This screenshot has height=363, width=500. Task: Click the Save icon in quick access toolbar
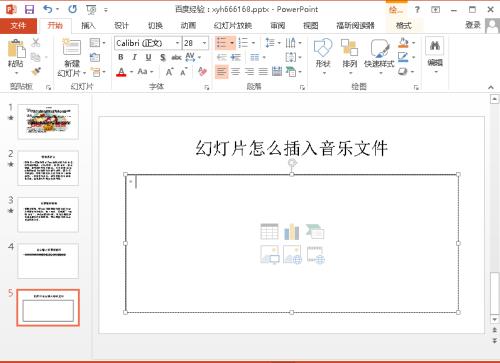(x=30, y=9)
